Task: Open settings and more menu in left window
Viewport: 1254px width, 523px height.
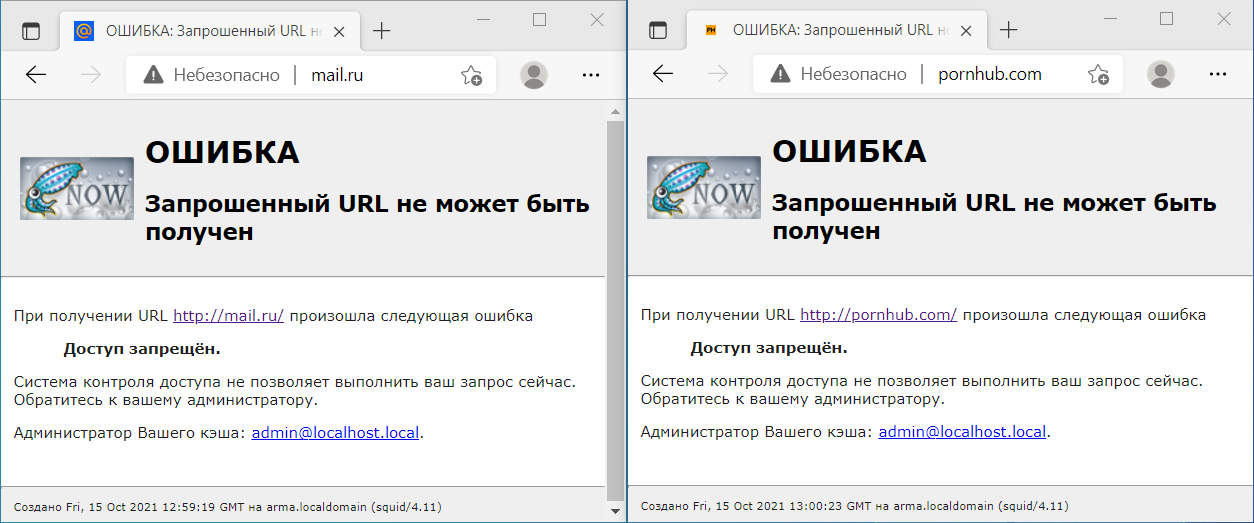Action: click(x=591, y=74)
